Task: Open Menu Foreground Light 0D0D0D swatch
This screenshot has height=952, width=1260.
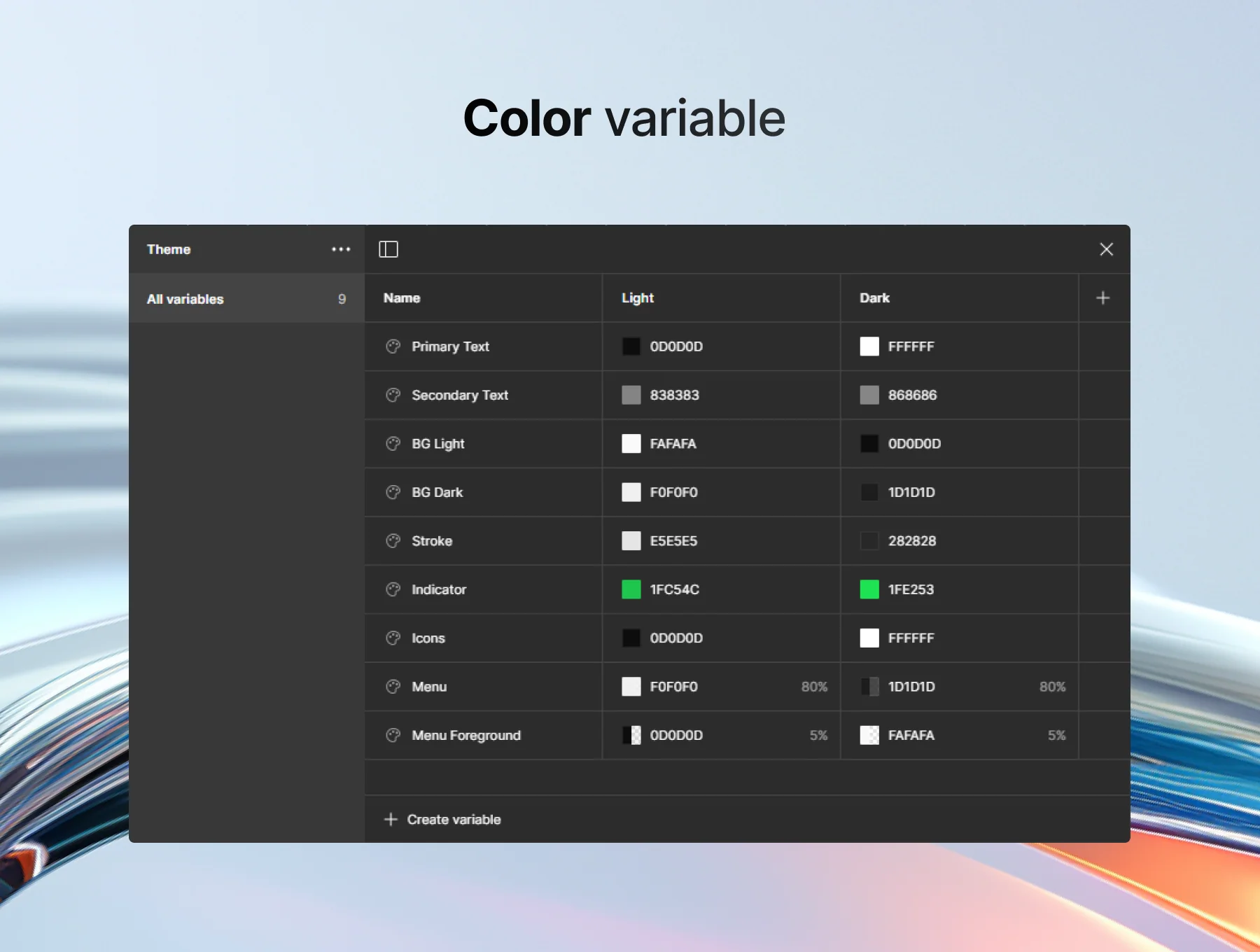Action: (631, 735)
